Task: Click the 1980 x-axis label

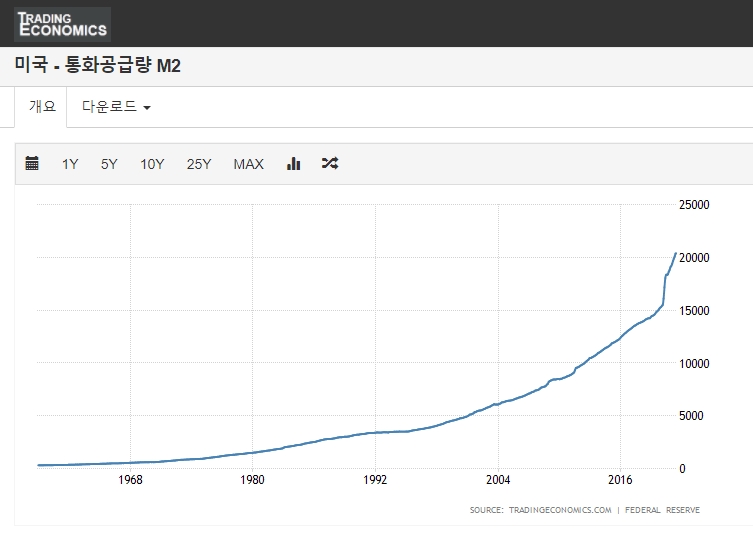Action: click(x=252, y=480)
